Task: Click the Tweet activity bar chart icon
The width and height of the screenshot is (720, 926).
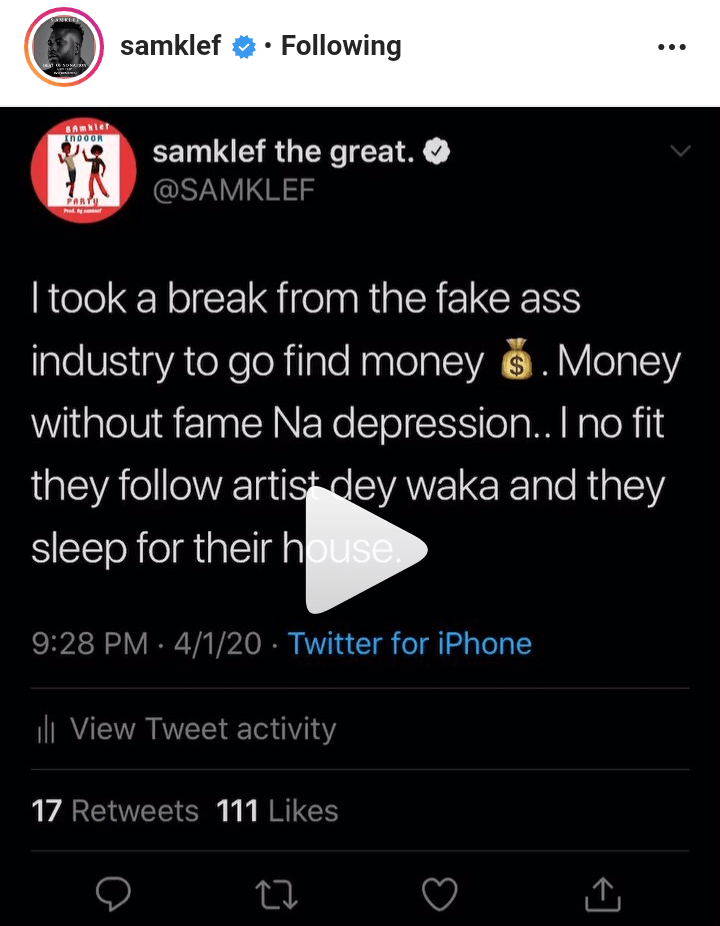Action: tap(45, 730)
